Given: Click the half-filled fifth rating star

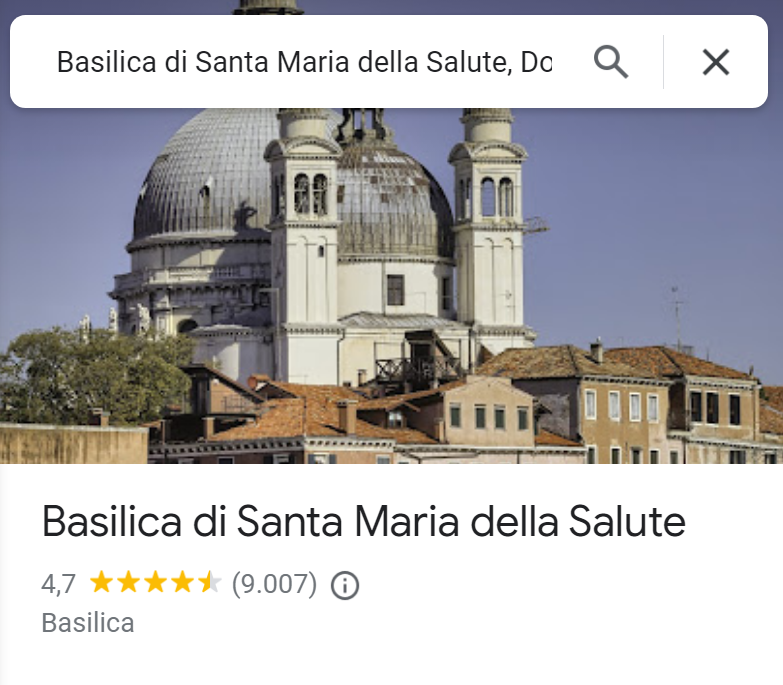Looking at the screenshot, I should coord(210,582).
